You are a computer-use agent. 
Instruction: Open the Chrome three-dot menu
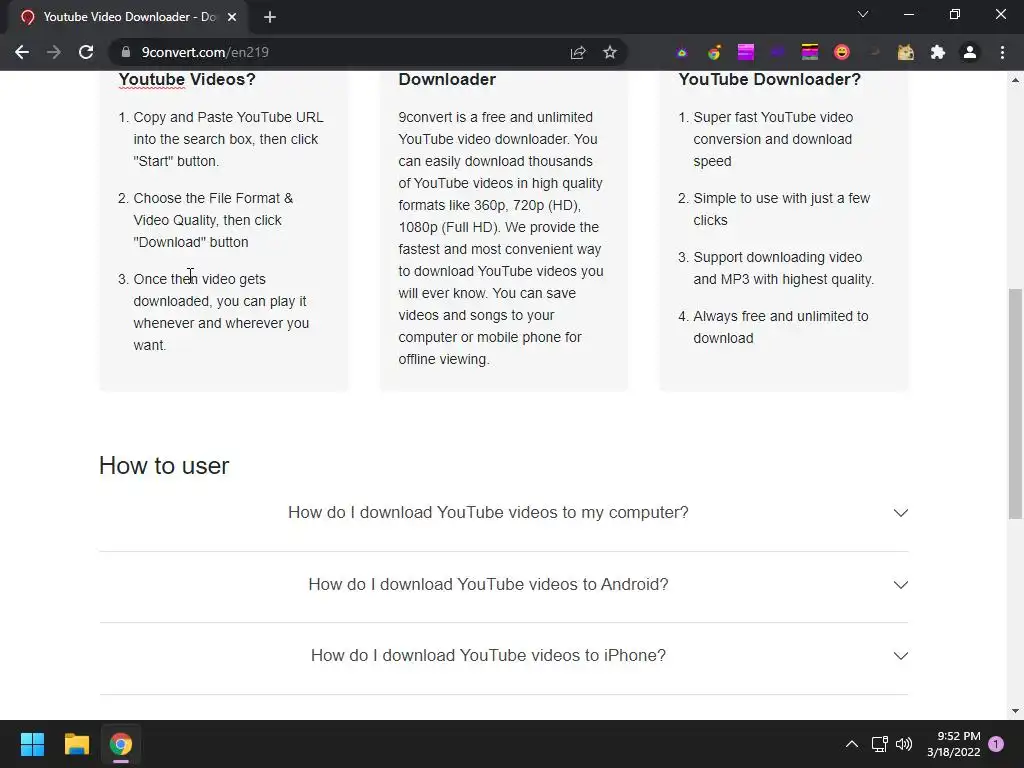click(1002, 52)
